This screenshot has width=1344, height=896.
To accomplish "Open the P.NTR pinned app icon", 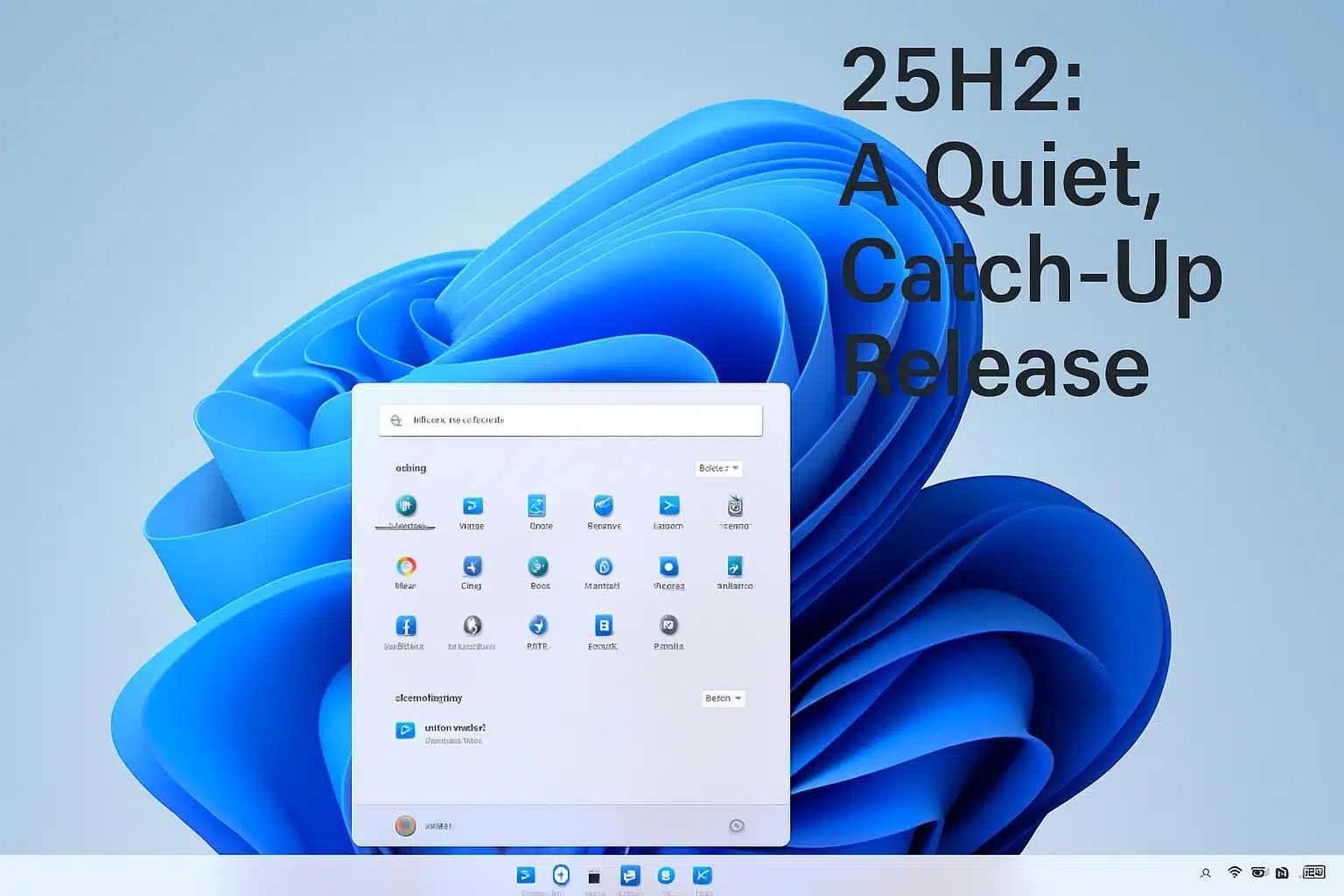I will coord(538,626).
